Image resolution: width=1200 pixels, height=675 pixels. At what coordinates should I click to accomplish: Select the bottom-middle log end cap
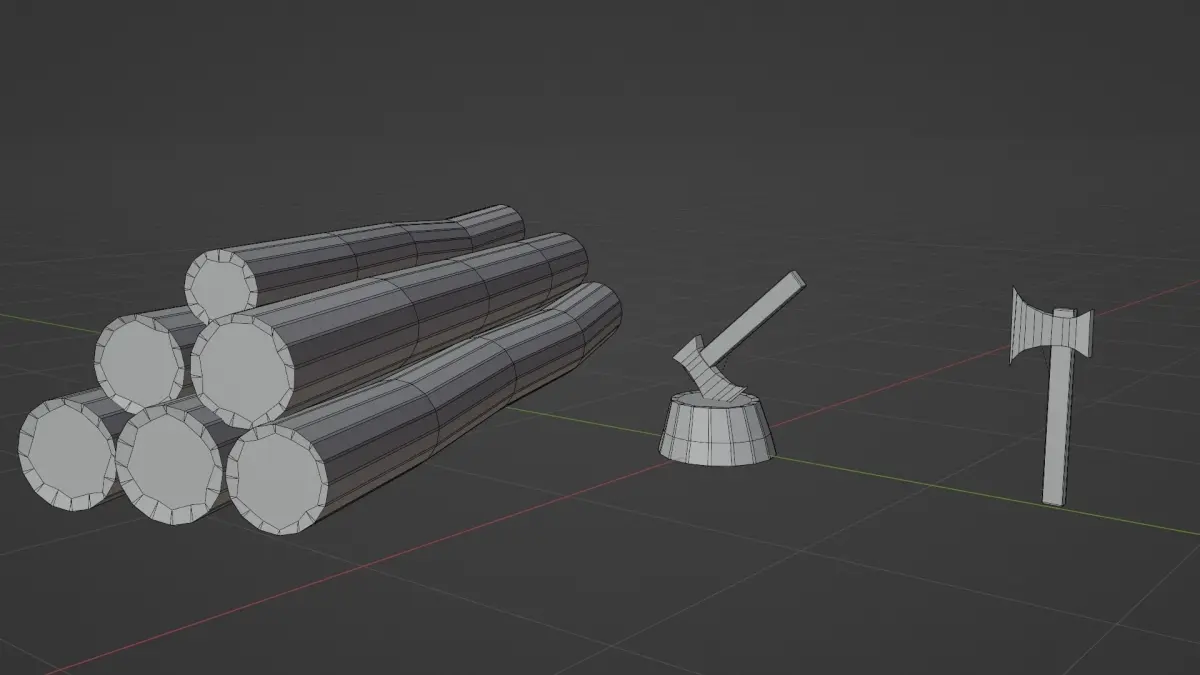pyautogui.click(x=168, y=463)
